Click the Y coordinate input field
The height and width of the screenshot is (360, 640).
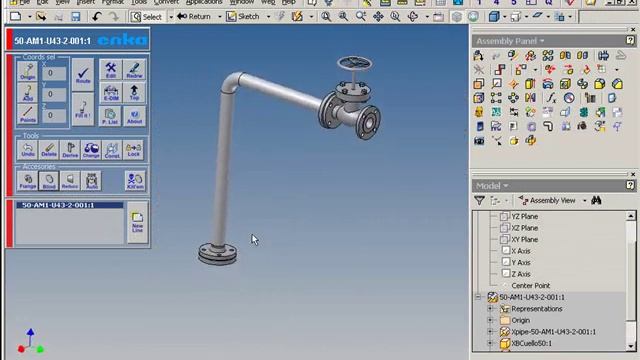[x=53, y=94]
